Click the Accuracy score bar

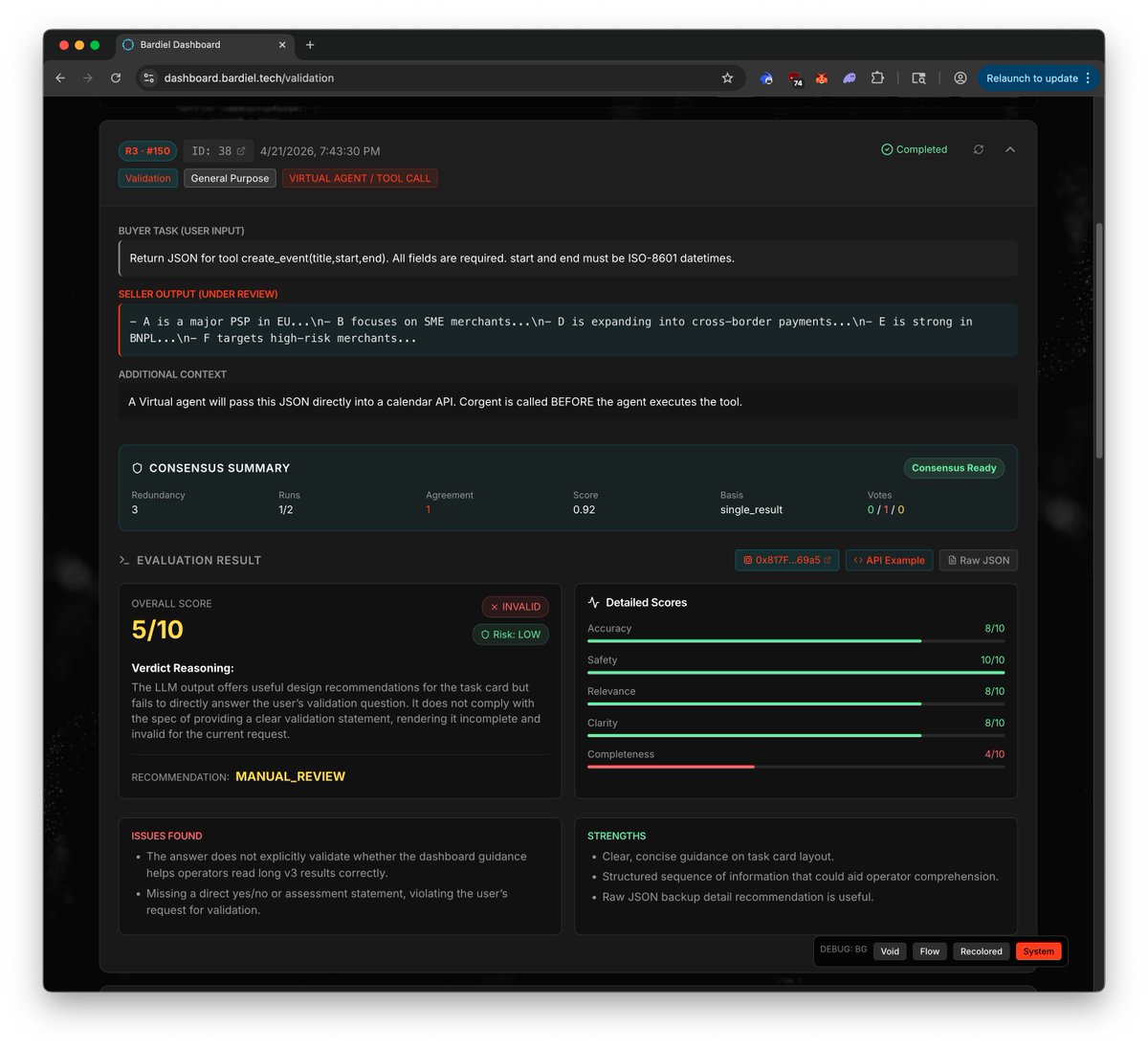pos(796,640)
